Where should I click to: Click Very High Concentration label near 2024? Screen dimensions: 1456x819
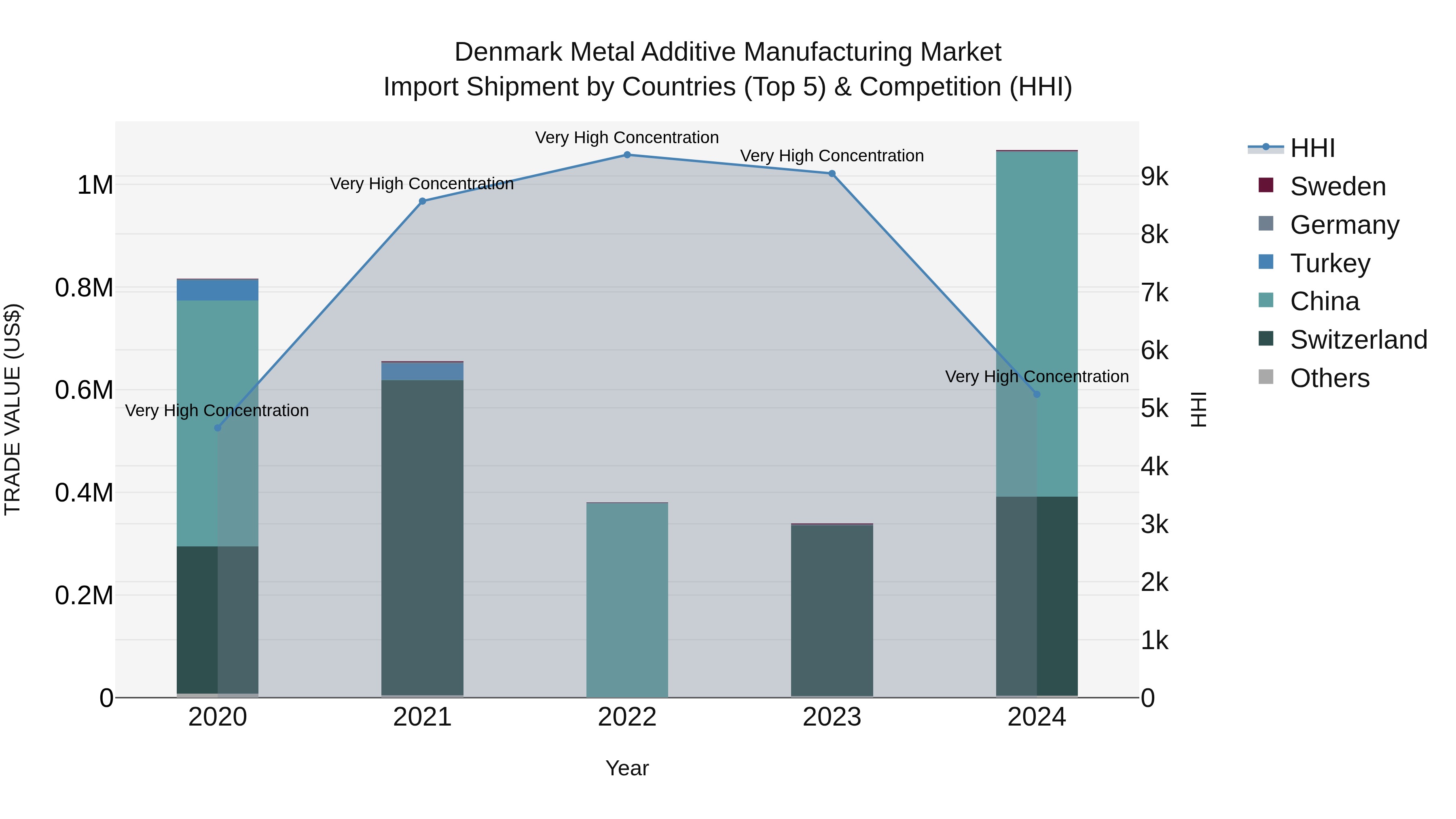point(1037,377)
